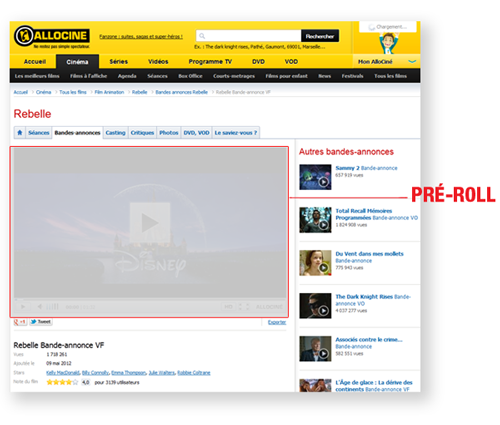
Task: Switch to the Séances tab under Rebelle
Action: click(39, 133)
